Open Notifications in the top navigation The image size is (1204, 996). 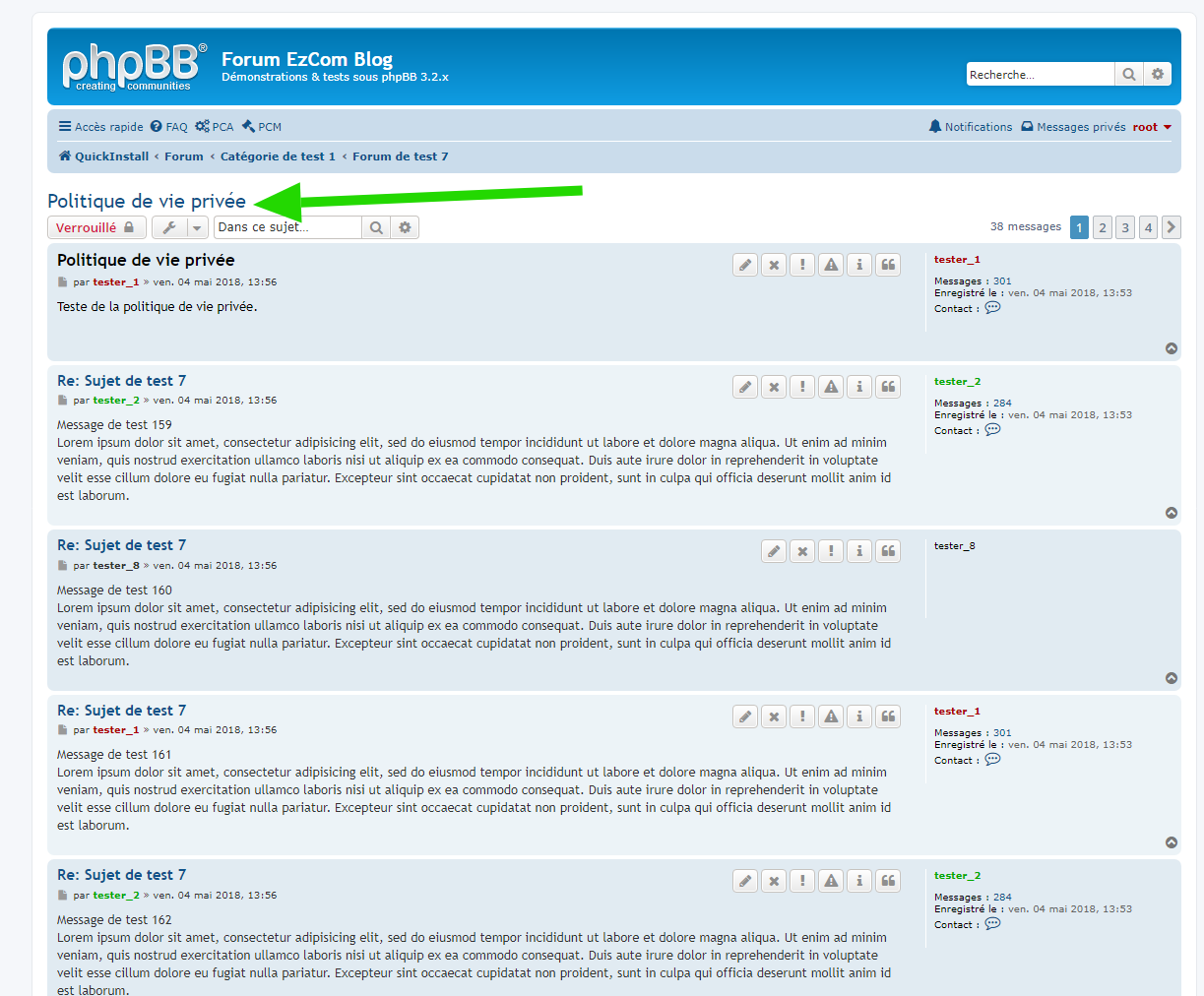[970, 127]
